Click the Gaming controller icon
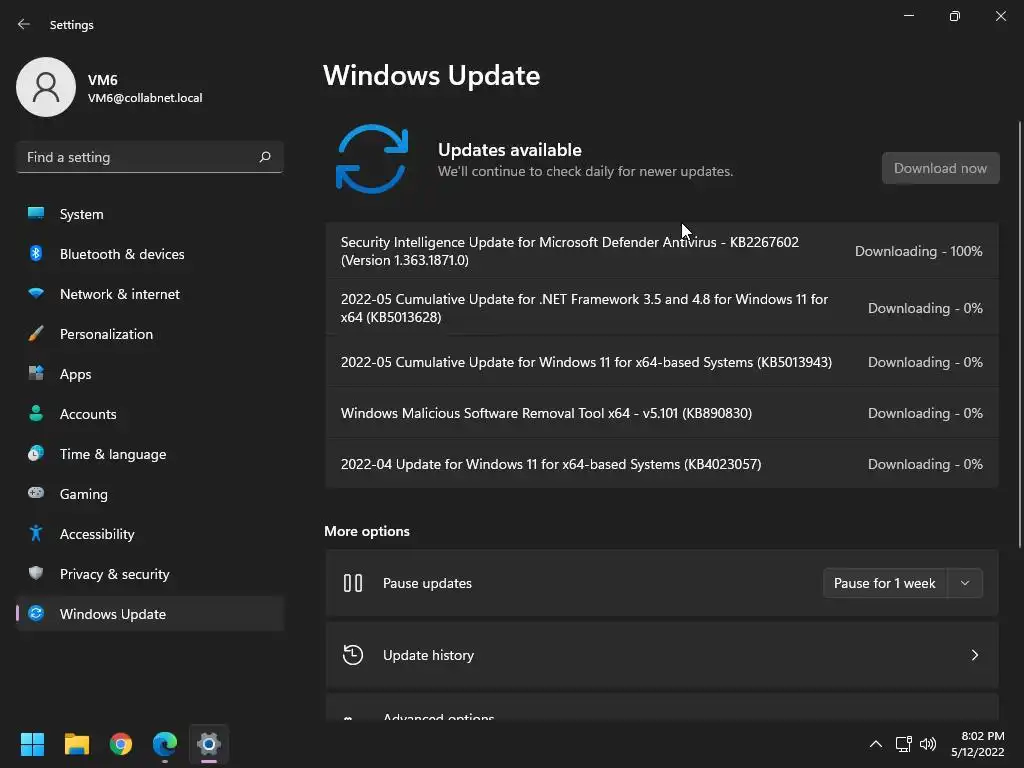The width and height of the screenshot is (1024, 768). pyautogui.click(x=36, y=493)
